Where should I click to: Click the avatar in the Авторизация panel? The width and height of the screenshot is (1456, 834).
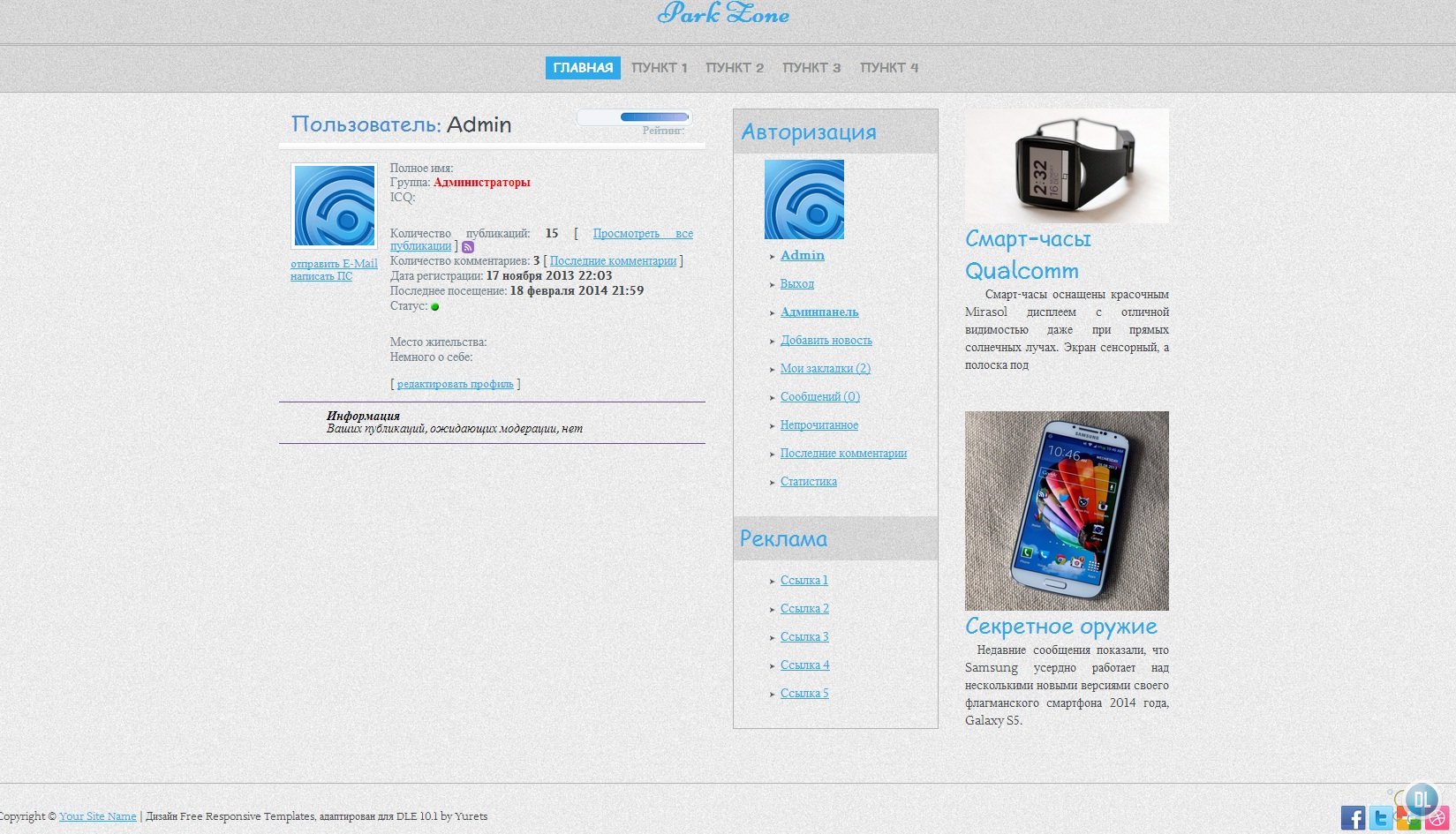[x=803, y=199]
